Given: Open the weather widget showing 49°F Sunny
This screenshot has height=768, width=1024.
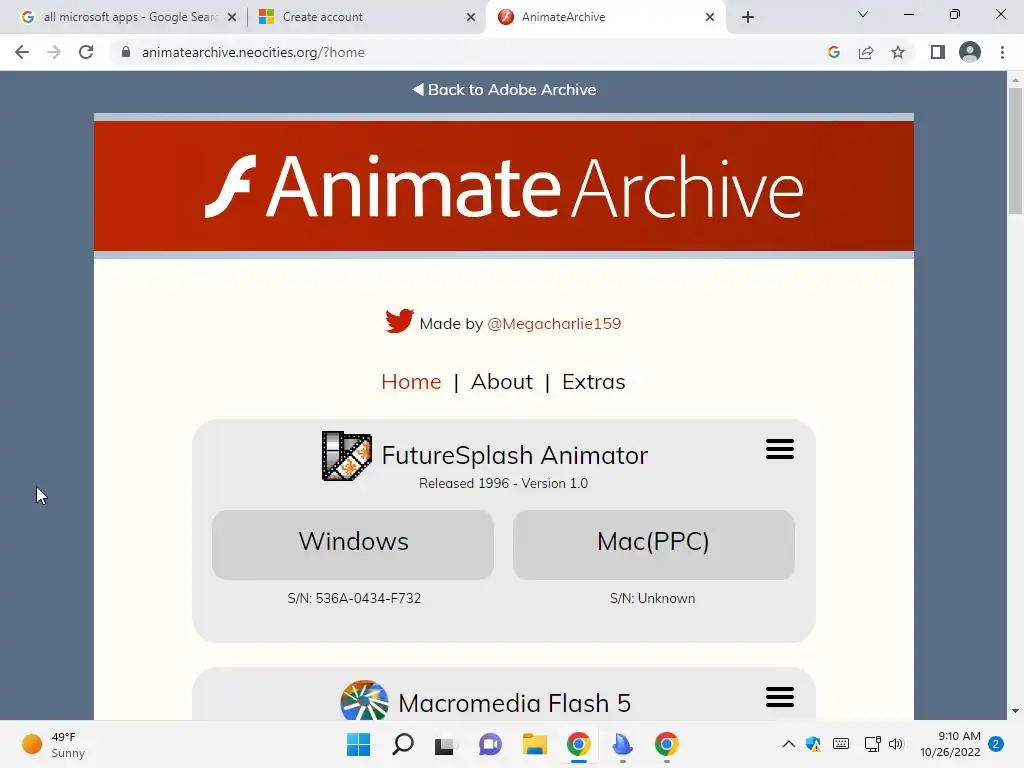Looking at the screenshot, I should (54, 744).
